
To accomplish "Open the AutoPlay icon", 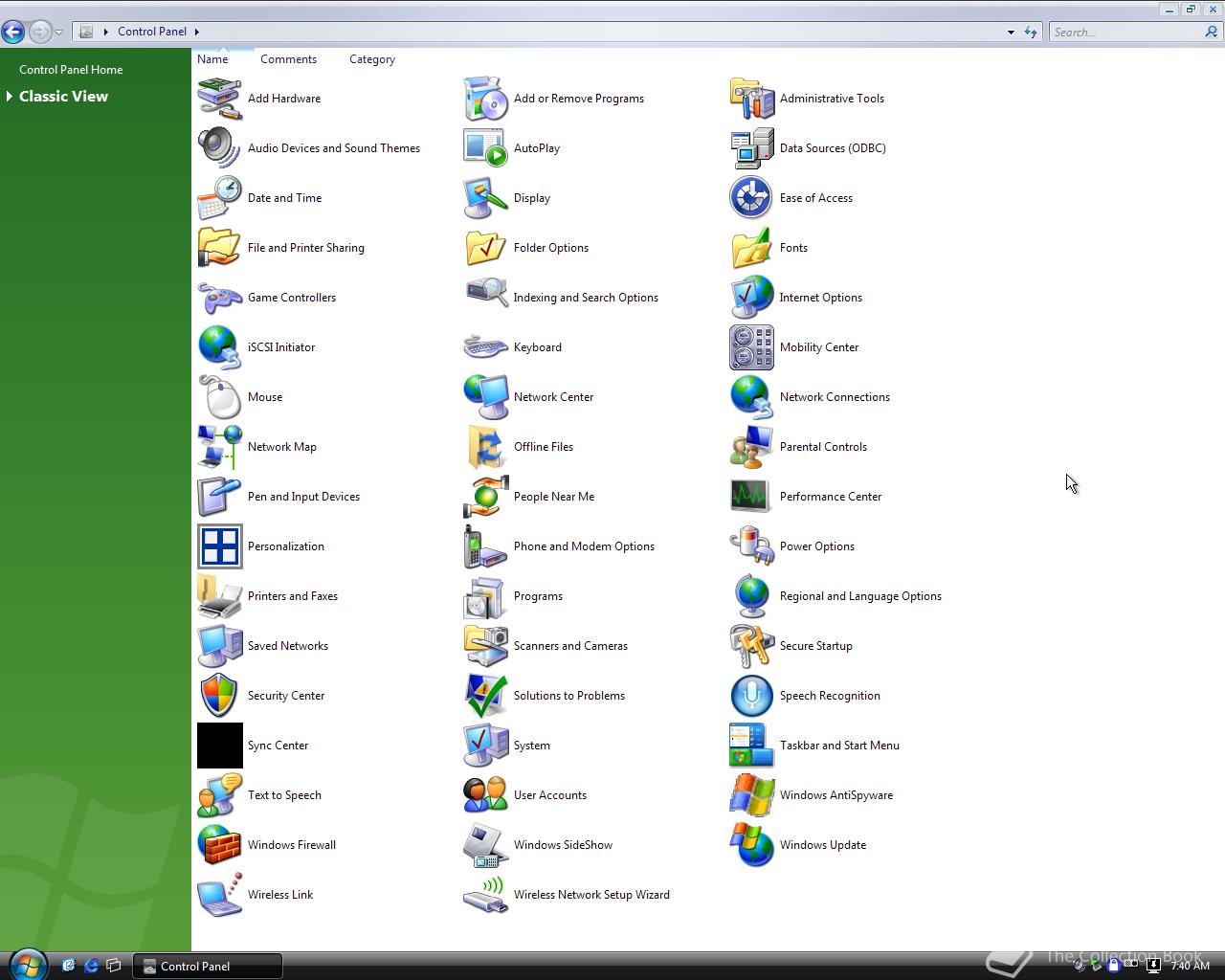I will [x=485, y=148].
